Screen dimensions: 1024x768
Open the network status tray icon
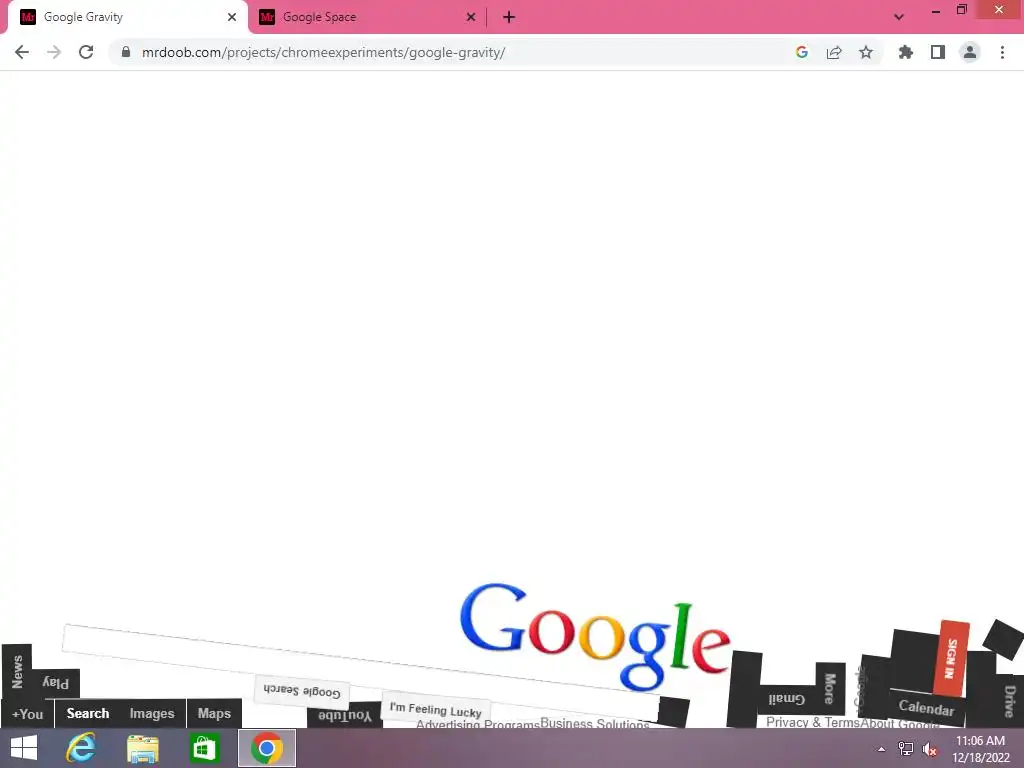tap(906, 748)
